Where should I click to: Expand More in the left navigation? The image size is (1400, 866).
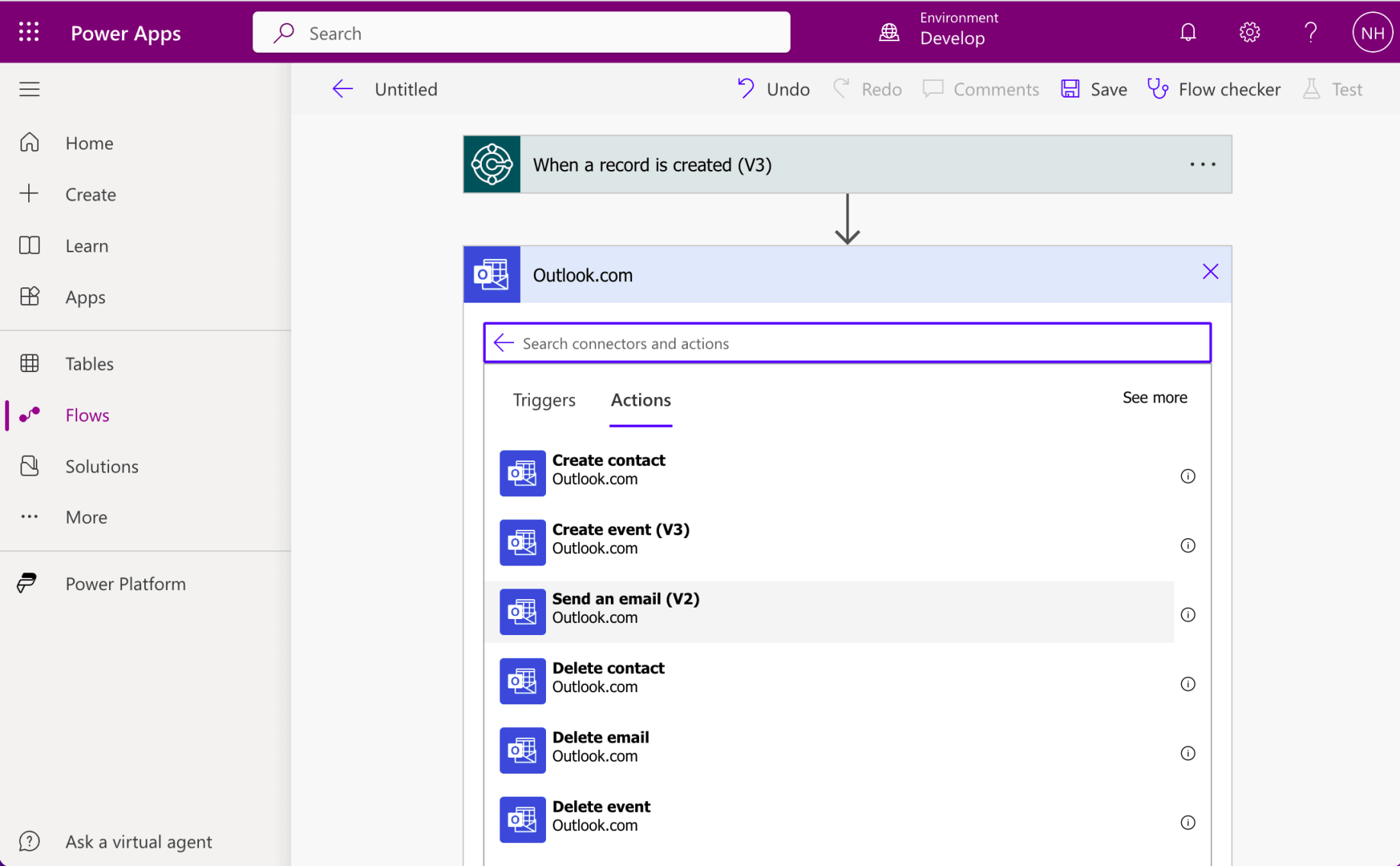pos(85,517)
